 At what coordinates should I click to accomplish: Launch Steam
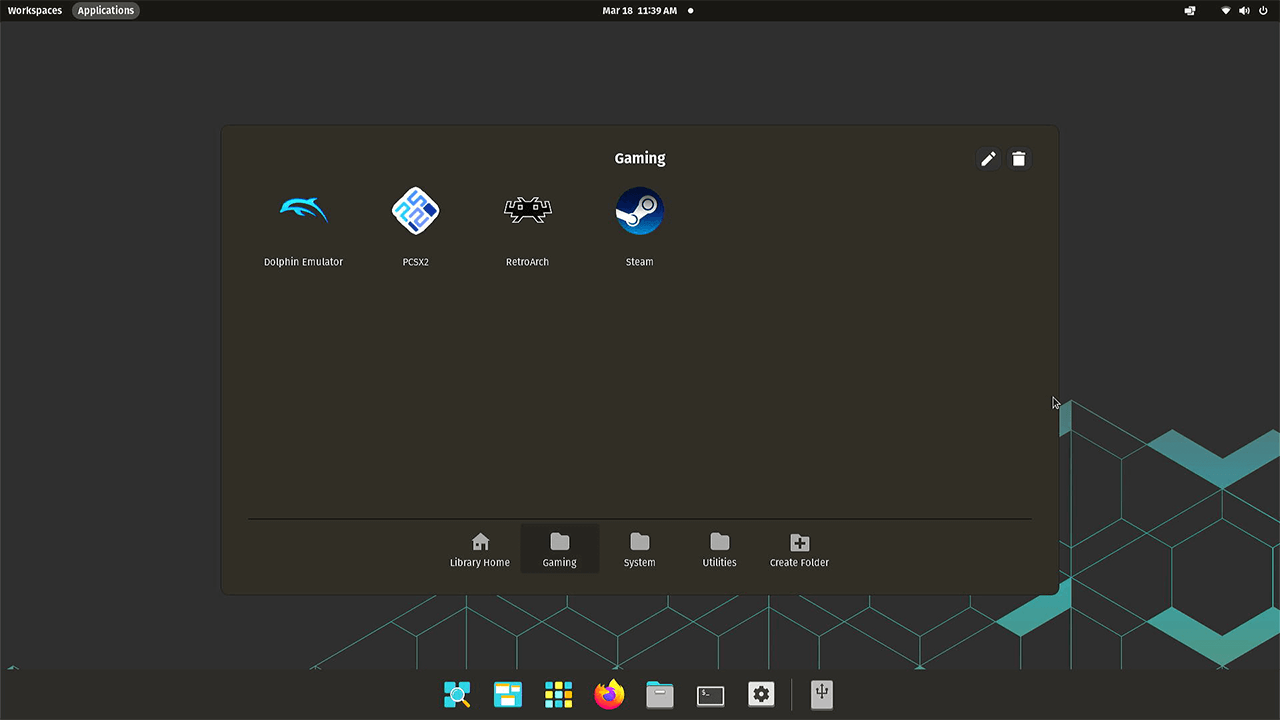[639, 212]
